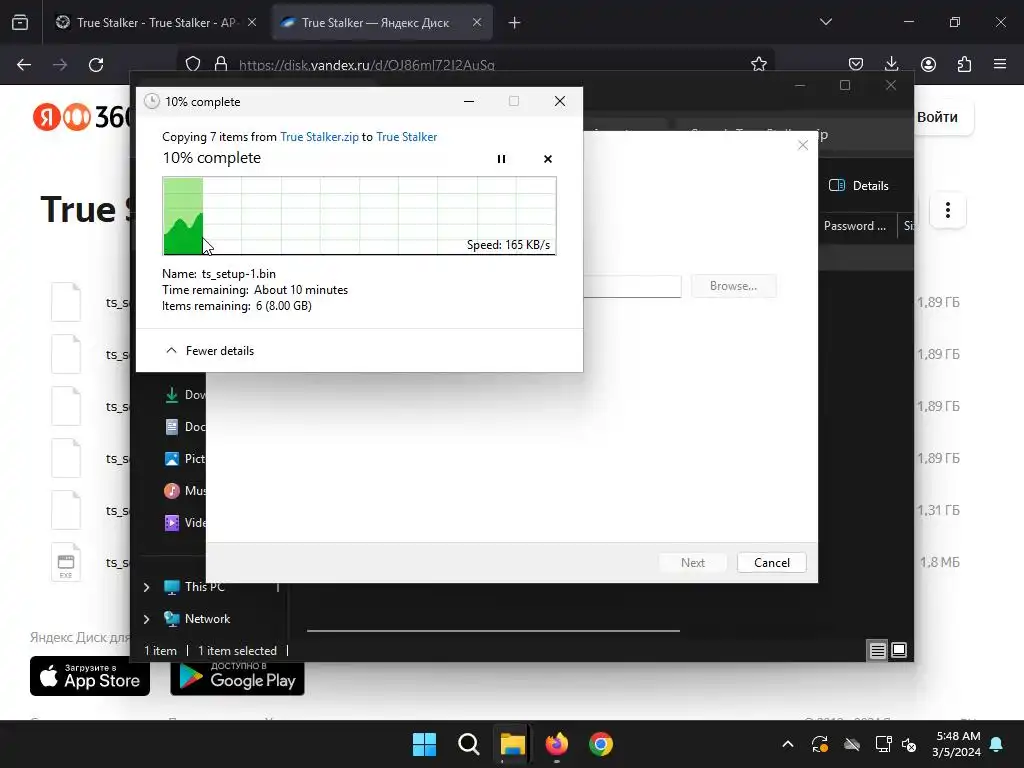This screenshot has height=768, width=1024.
Task: Open File Explorer from taskbar
Action: [513, 744]
